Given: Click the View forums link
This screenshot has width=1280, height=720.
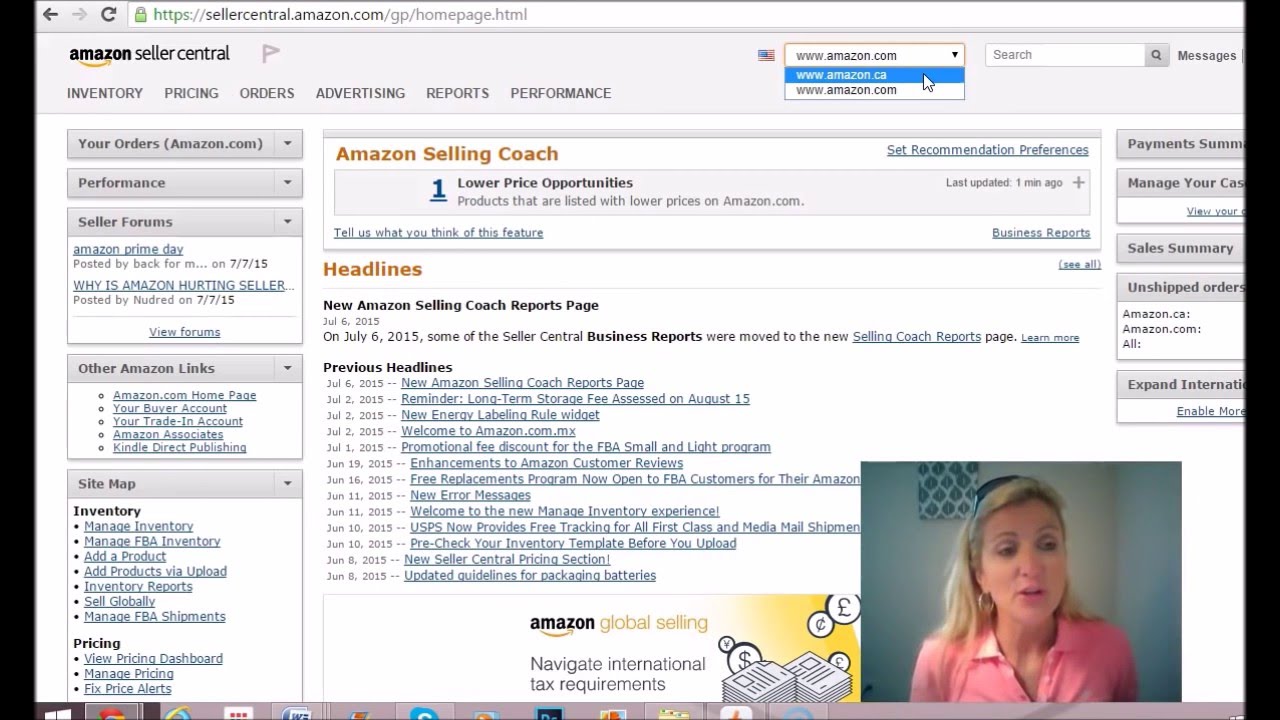Looking at the screenshot, I should click(184, 332).
